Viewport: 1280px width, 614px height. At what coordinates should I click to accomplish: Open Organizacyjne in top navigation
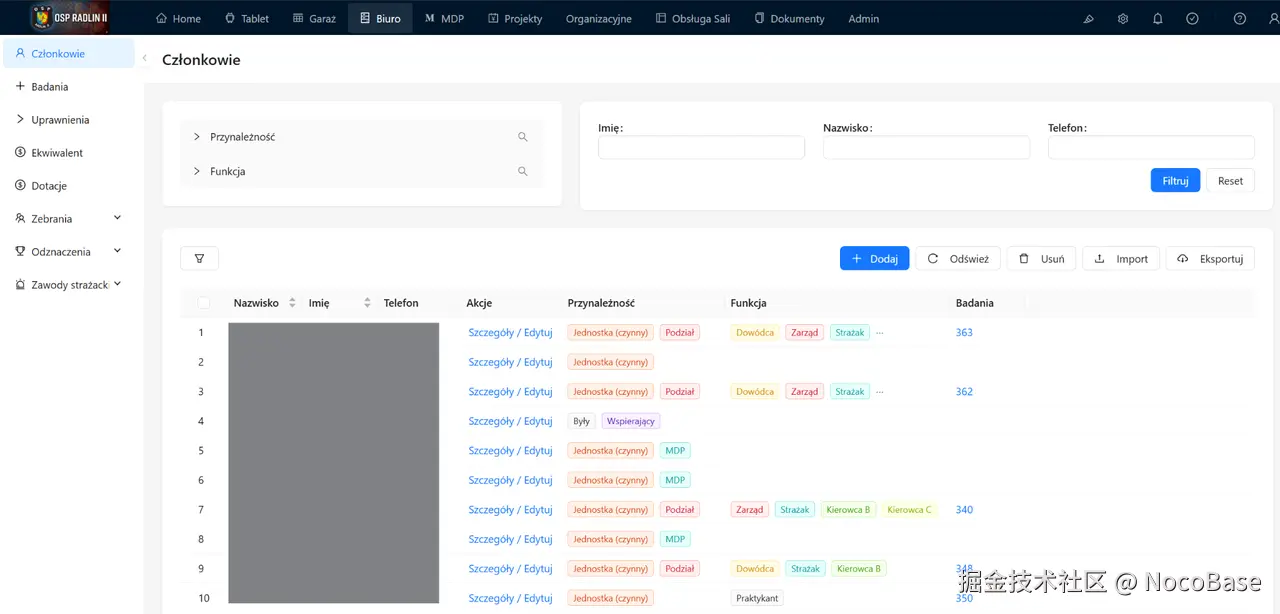(x=599, y=18)
